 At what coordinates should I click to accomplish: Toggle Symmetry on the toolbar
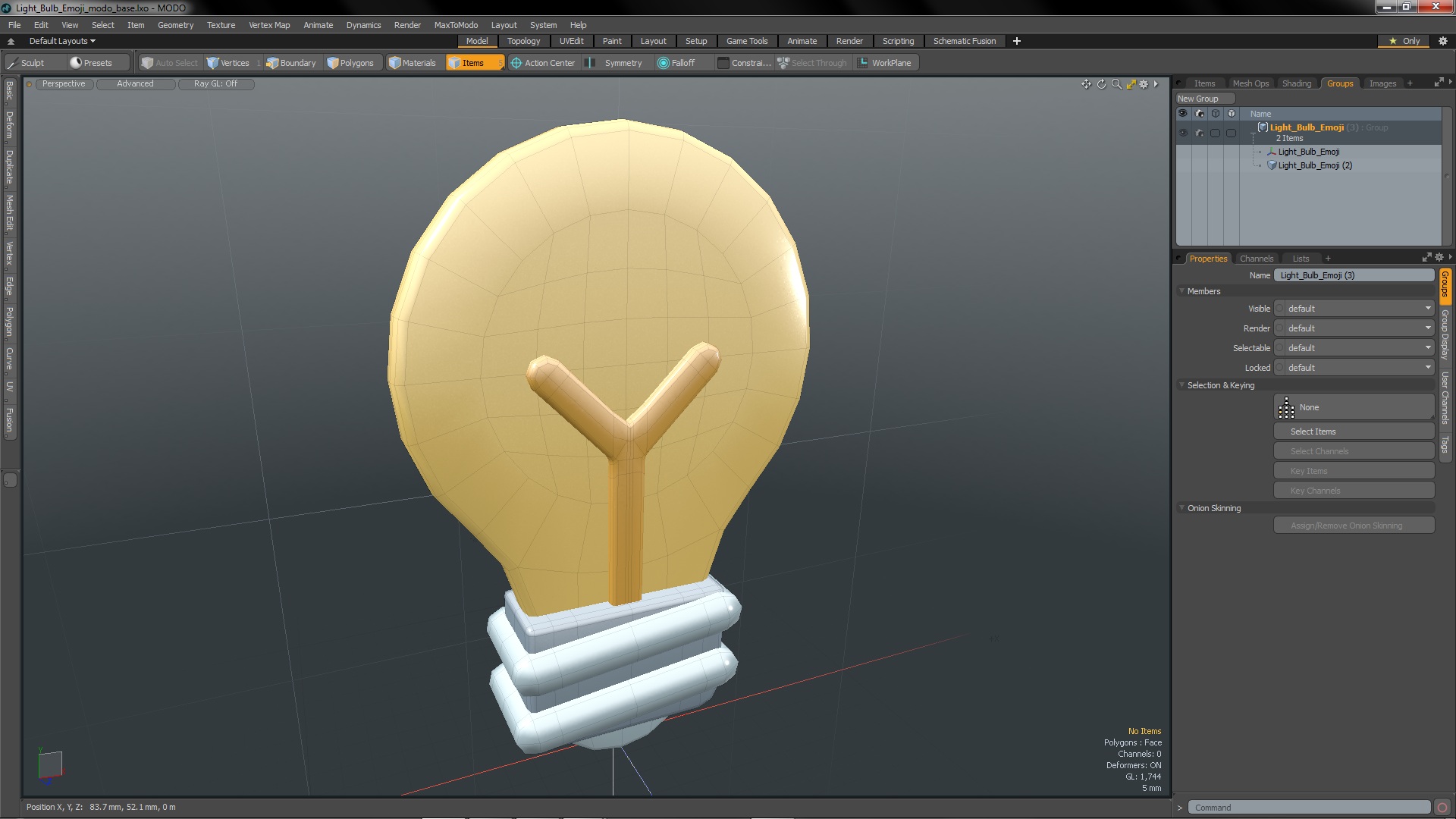click(615, 63)
